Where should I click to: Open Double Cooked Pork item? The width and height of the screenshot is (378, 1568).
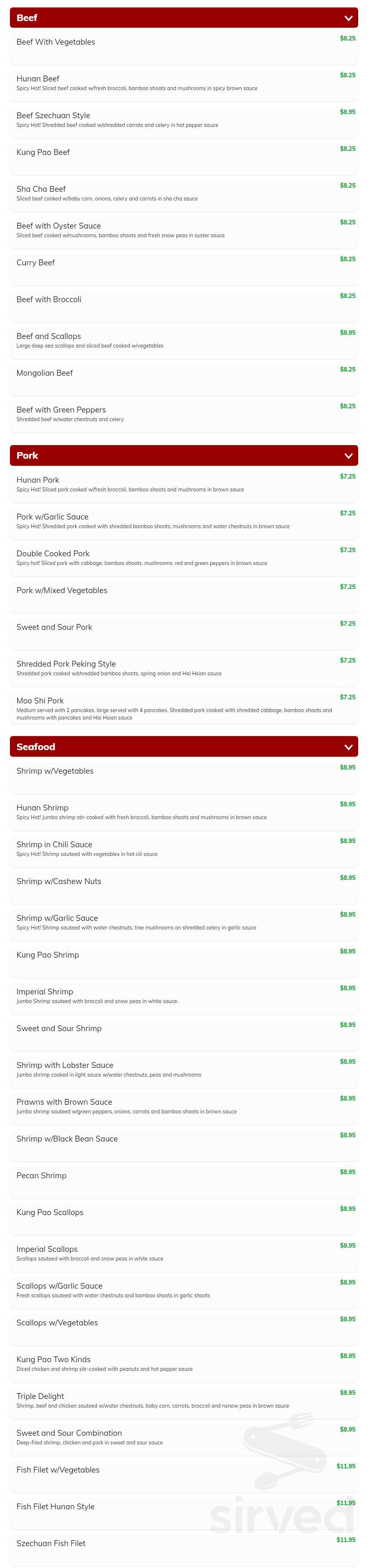coord(53,553)
